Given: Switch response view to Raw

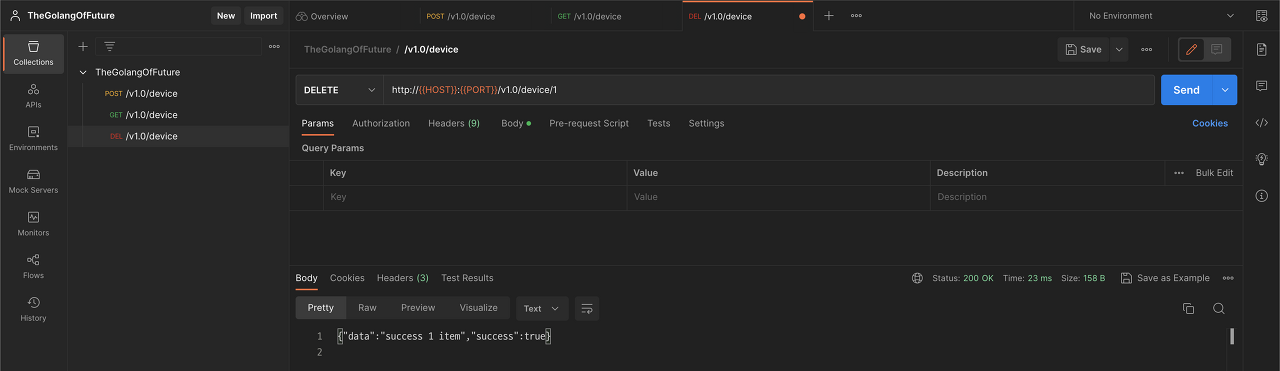Looking at the screenshot, I should pyautogui.click(x=368, y=308).
